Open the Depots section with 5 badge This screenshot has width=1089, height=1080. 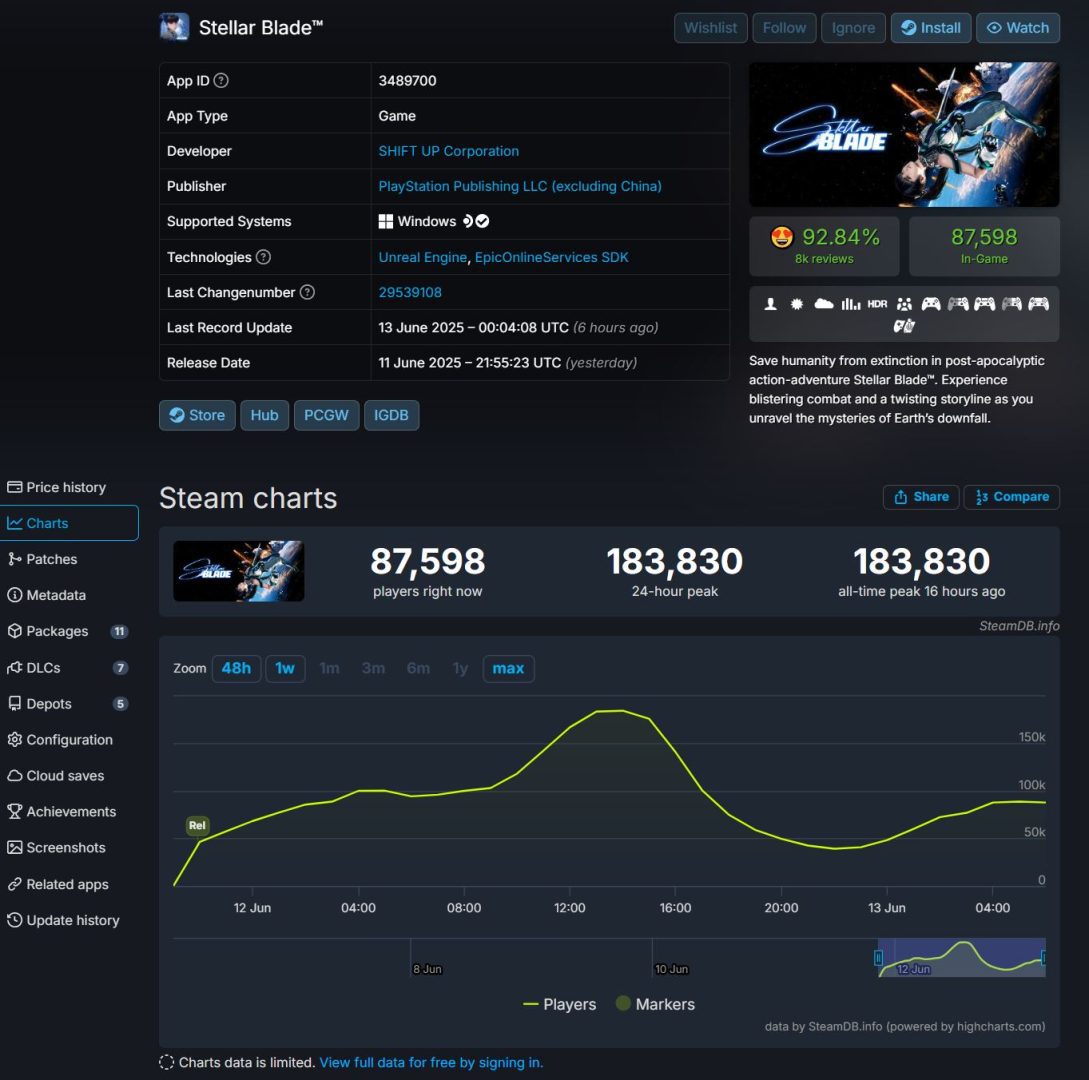(68, 704)
